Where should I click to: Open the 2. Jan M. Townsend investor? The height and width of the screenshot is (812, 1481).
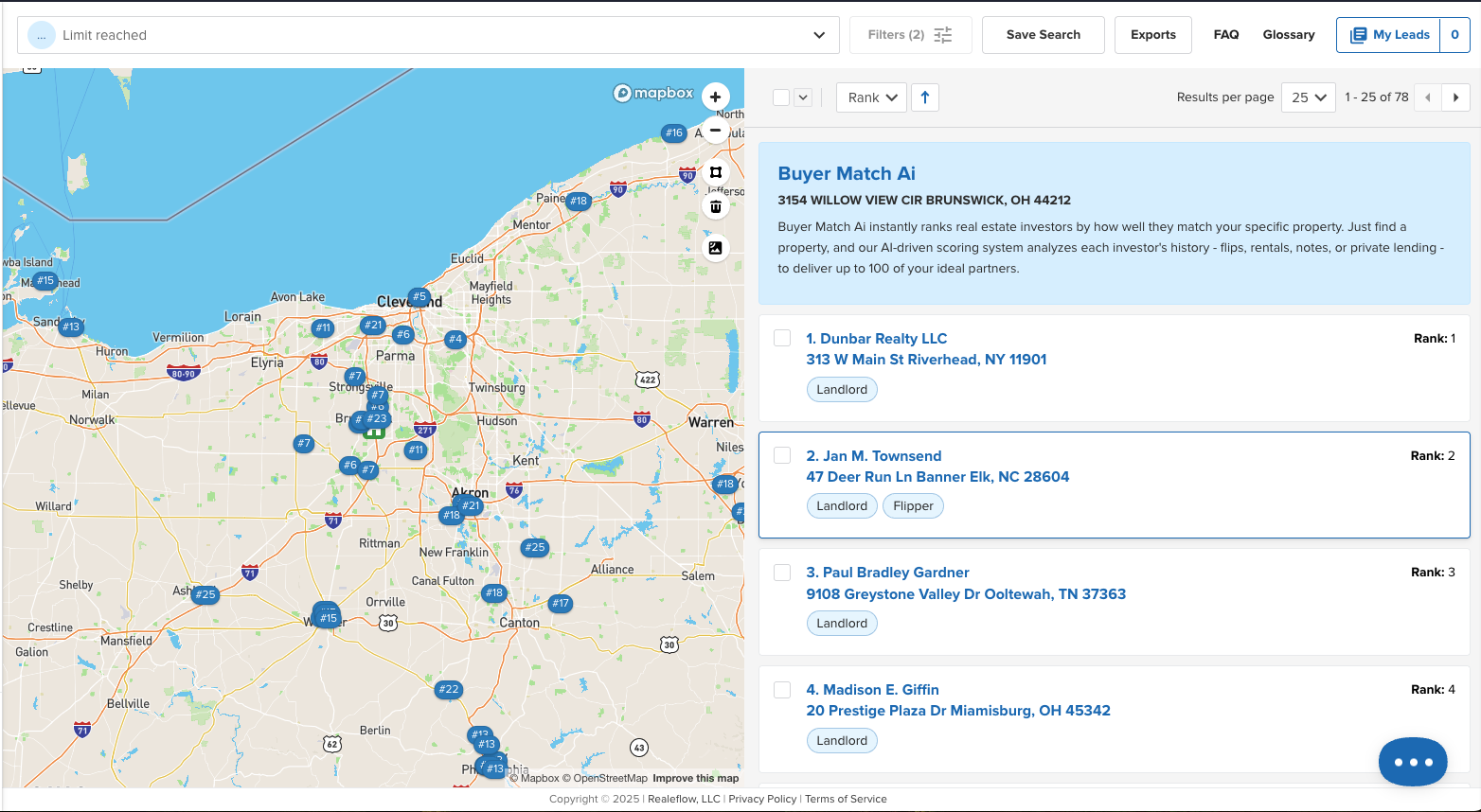874,456
